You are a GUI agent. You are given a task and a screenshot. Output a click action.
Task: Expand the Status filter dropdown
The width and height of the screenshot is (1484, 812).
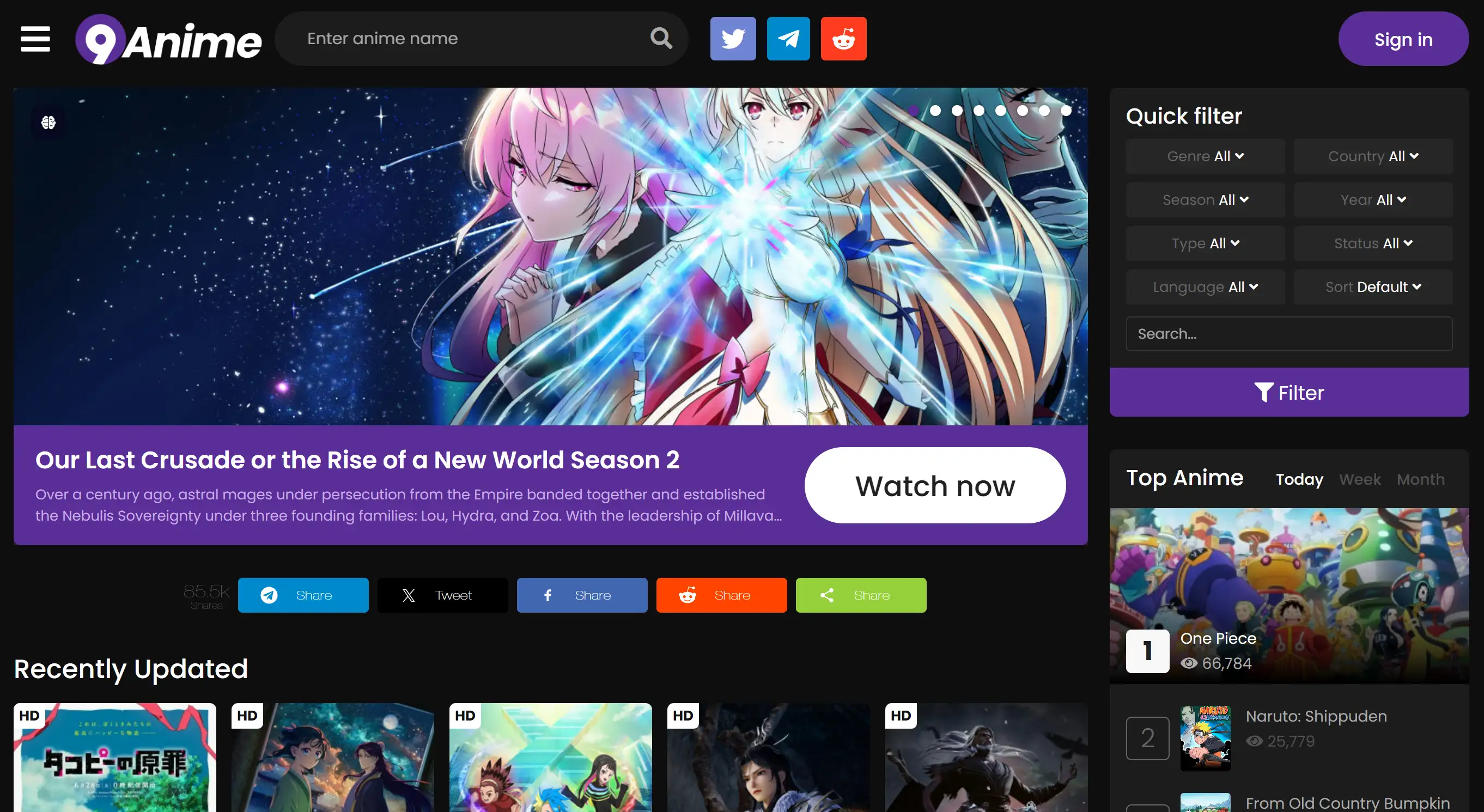point(1373,243)
